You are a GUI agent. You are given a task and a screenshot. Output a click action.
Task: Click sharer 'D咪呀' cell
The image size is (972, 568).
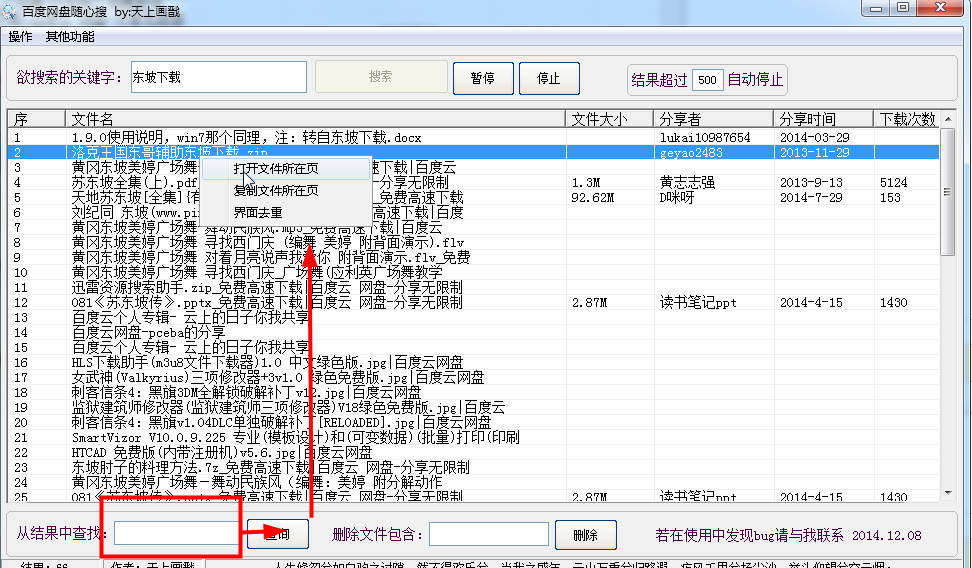point(677,198)
